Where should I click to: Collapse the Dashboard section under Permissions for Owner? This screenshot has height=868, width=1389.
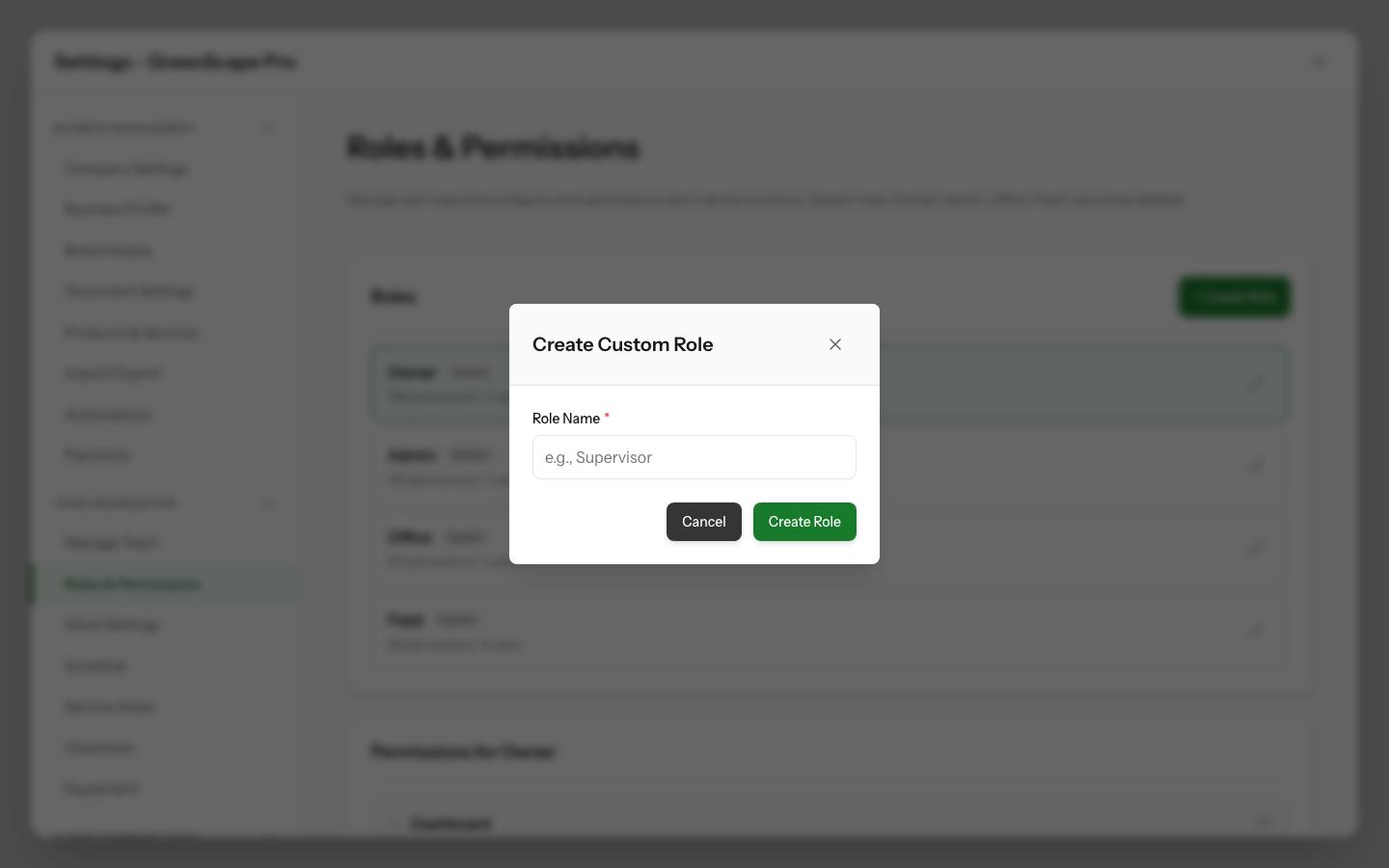pos(395,823)
